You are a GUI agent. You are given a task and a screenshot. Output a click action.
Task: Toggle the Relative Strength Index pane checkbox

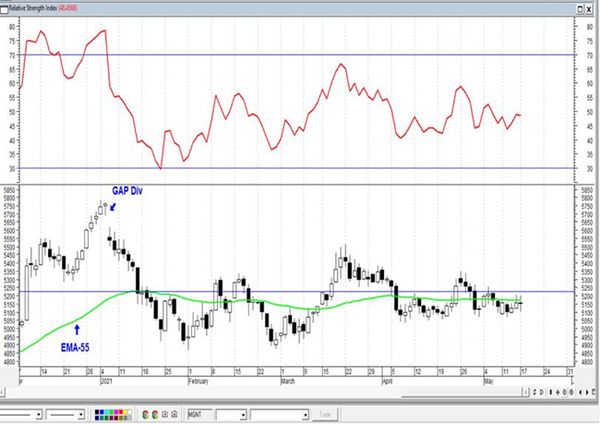click(x=4, y=9)
